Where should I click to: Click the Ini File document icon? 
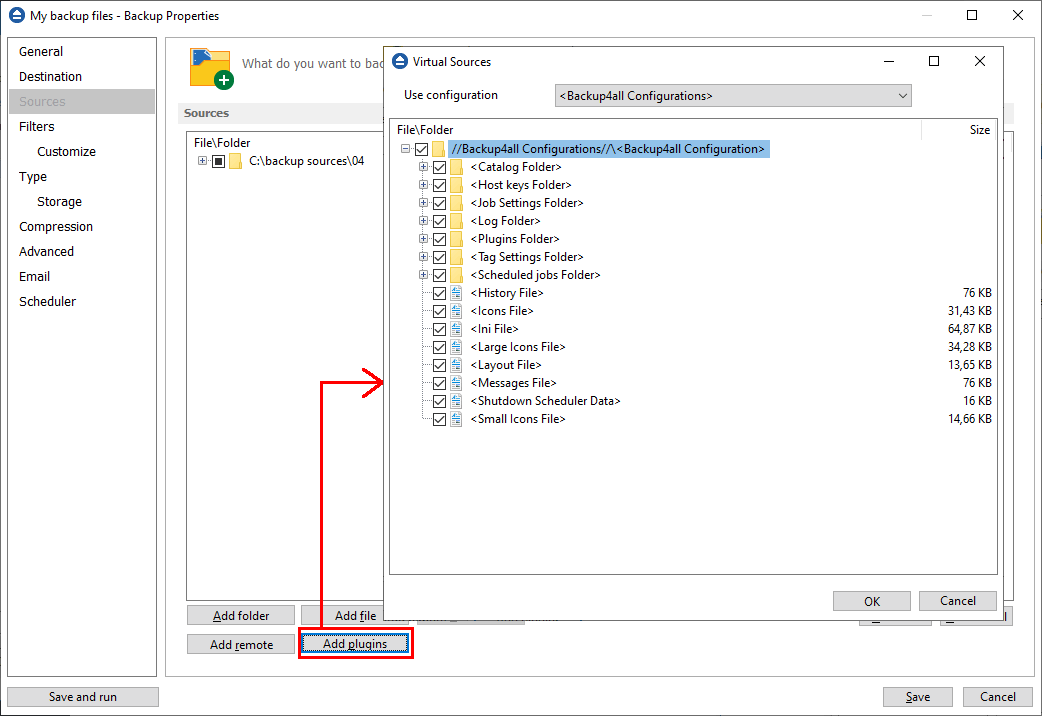coord(456,328)
